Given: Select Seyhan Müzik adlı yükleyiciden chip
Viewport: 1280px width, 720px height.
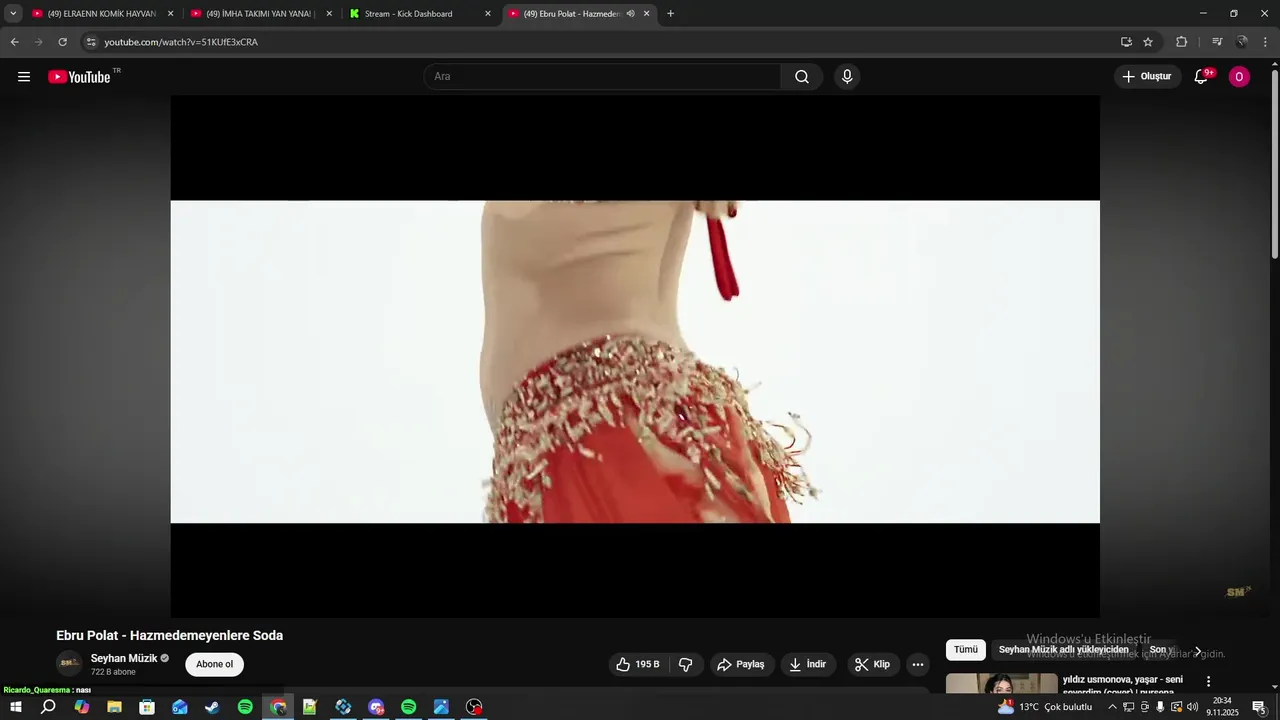Looking at the screenshot, I should (x=1064, y=650).
